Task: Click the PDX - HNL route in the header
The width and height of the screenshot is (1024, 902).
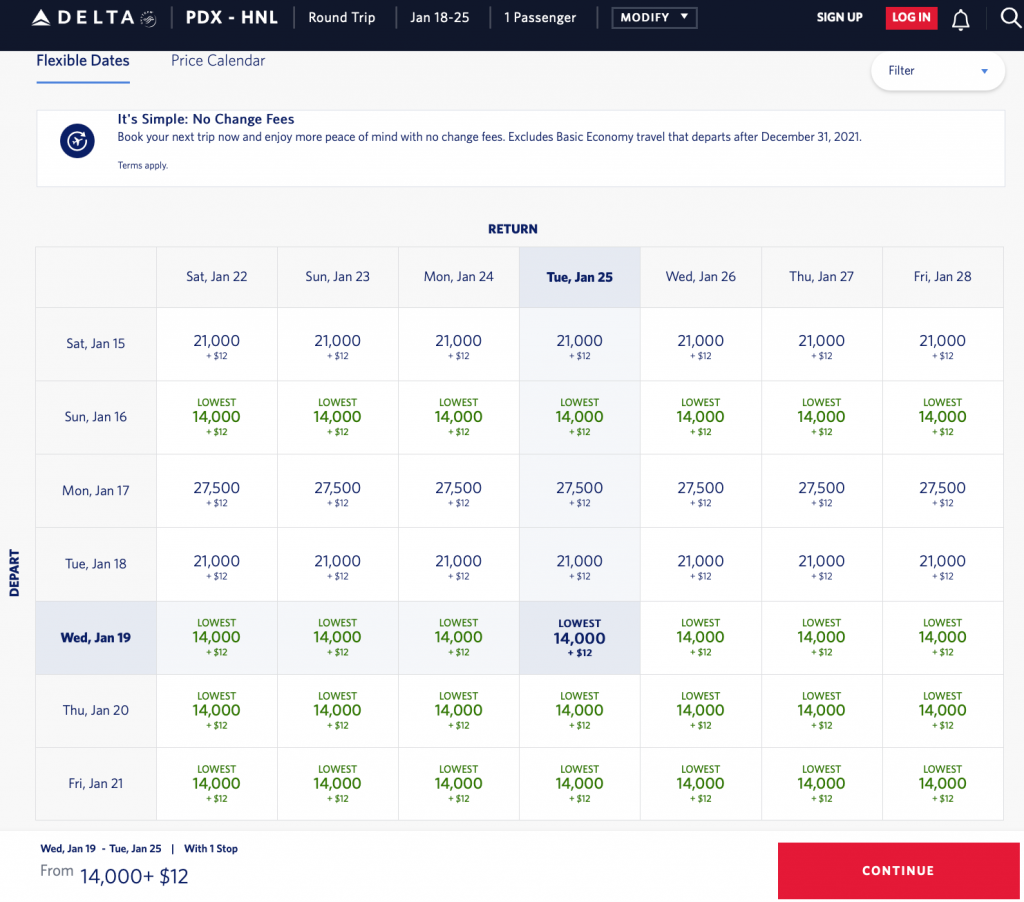Action: [x=231, y=18]
